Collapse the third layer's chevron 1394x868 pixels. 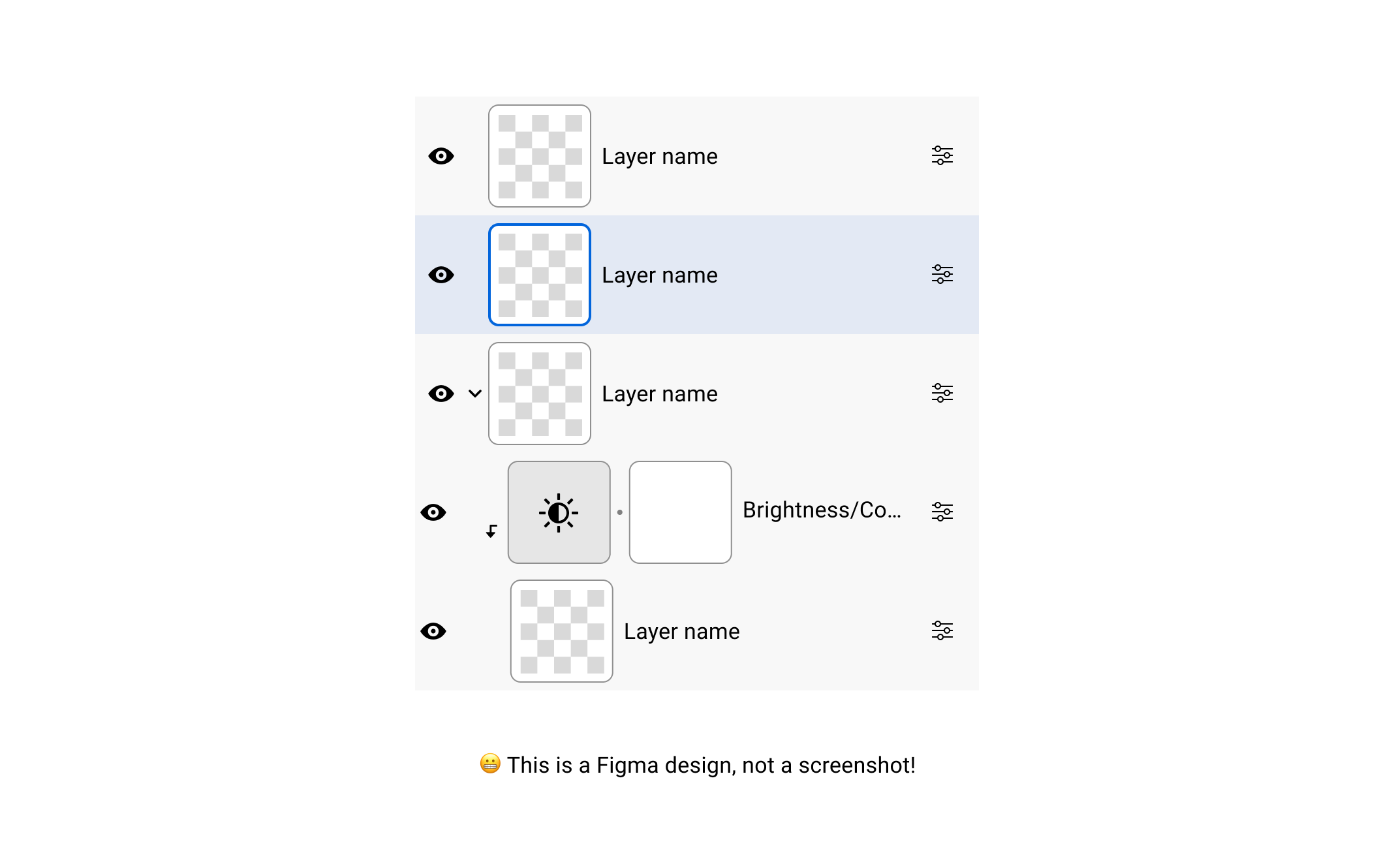(x=475, y=394)
